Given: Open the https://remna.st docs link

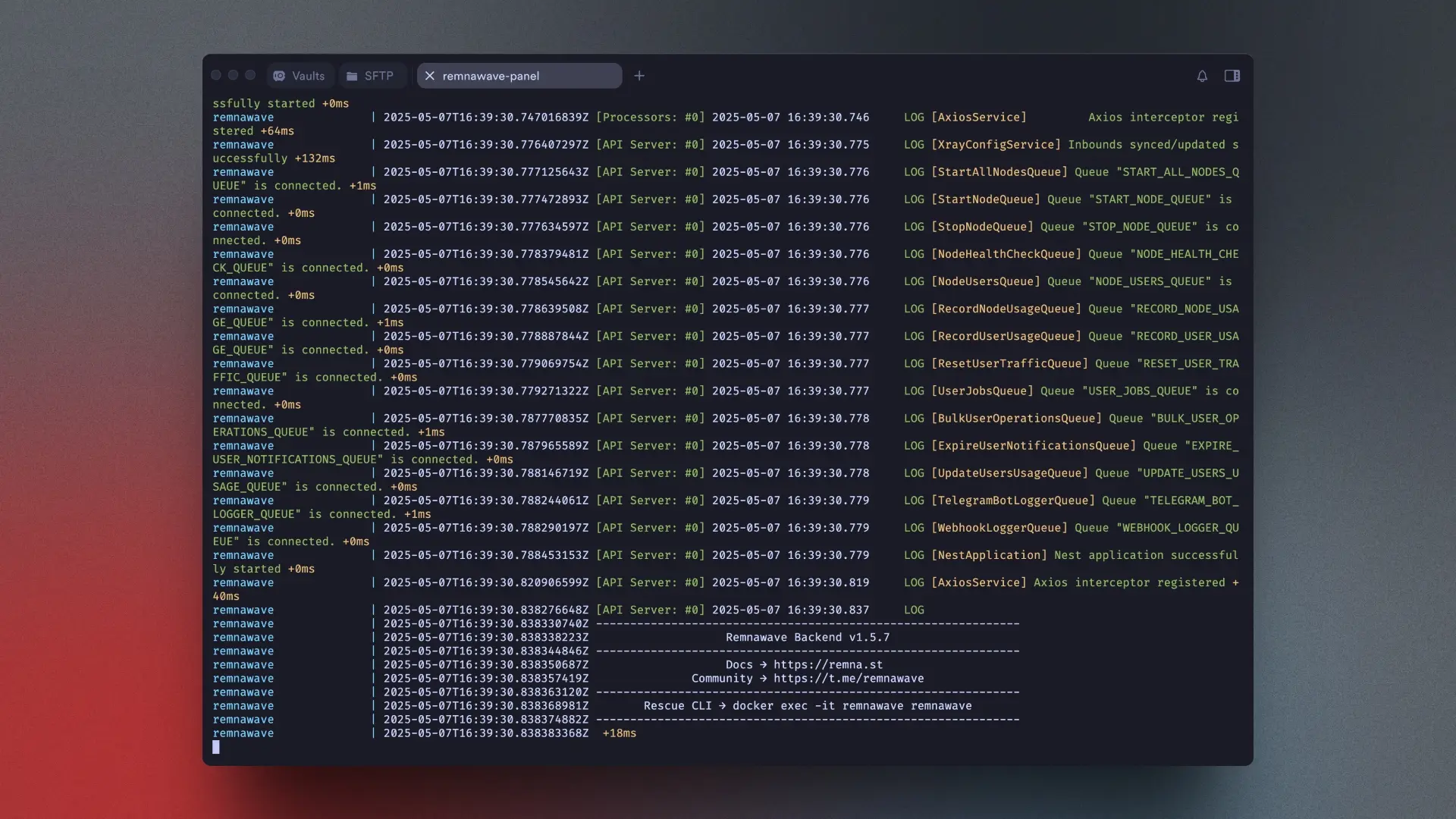Looking at the screenshot, I should click(x=828, y=665).
